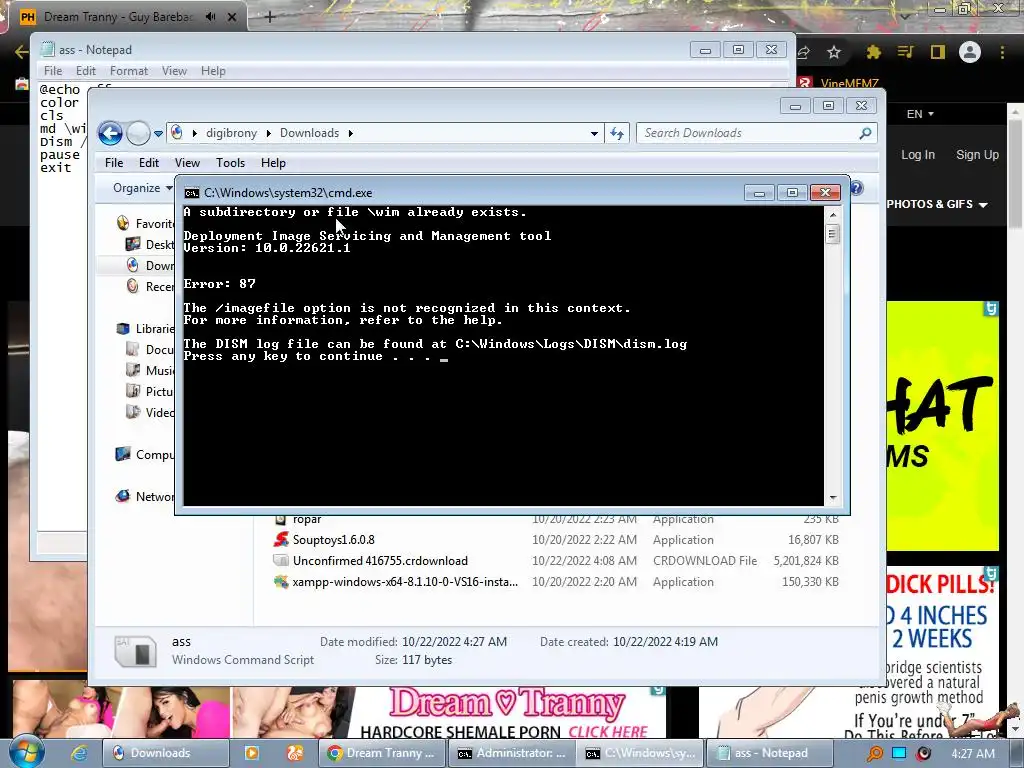Open Explorer's Help menu
Screen dimensions: 1024x768
[273, 163]
